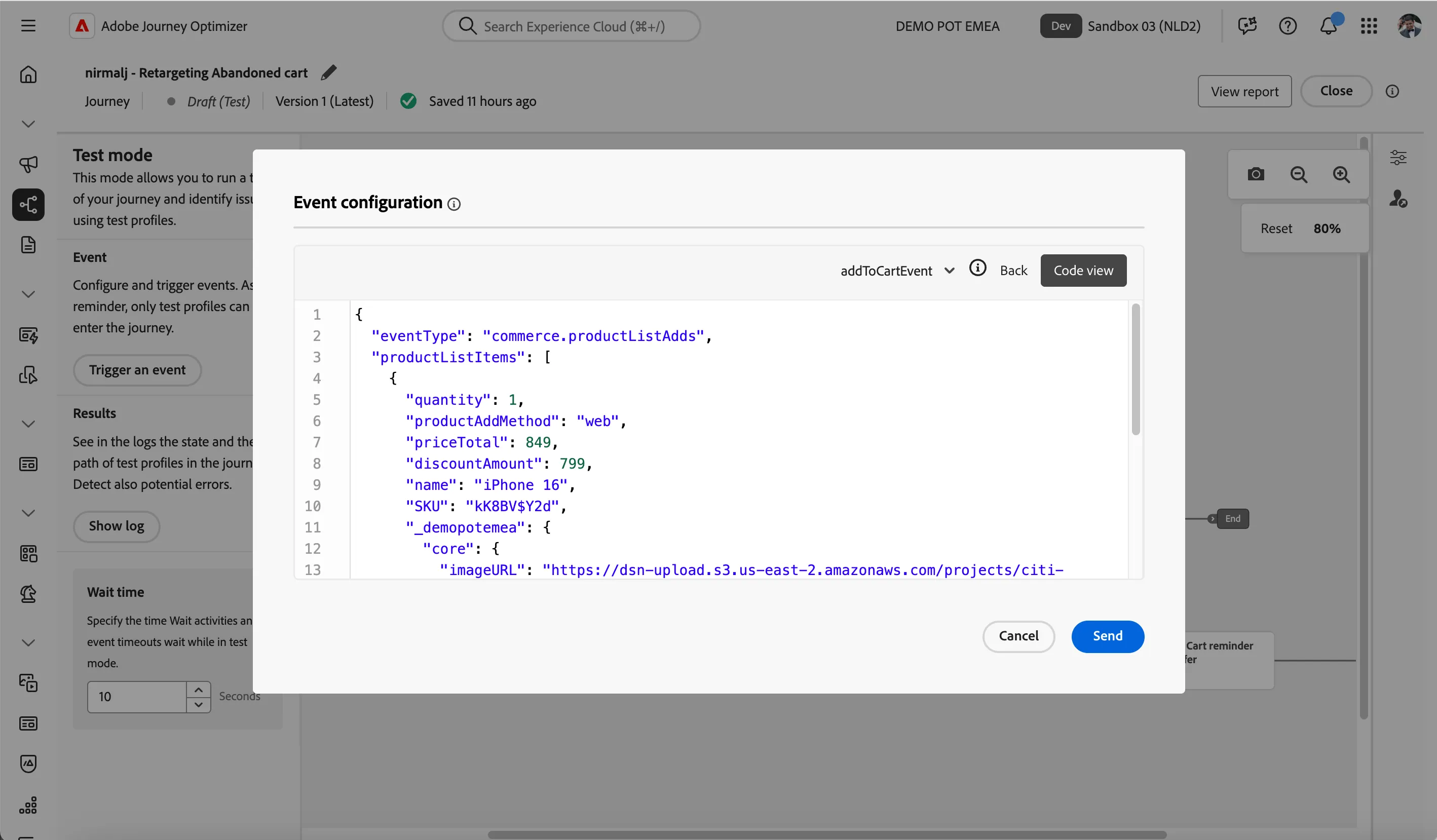The height and width of the screenshot is (840, 1437).
Task: Open the user profile avatar
Action: pos(1409,26)
